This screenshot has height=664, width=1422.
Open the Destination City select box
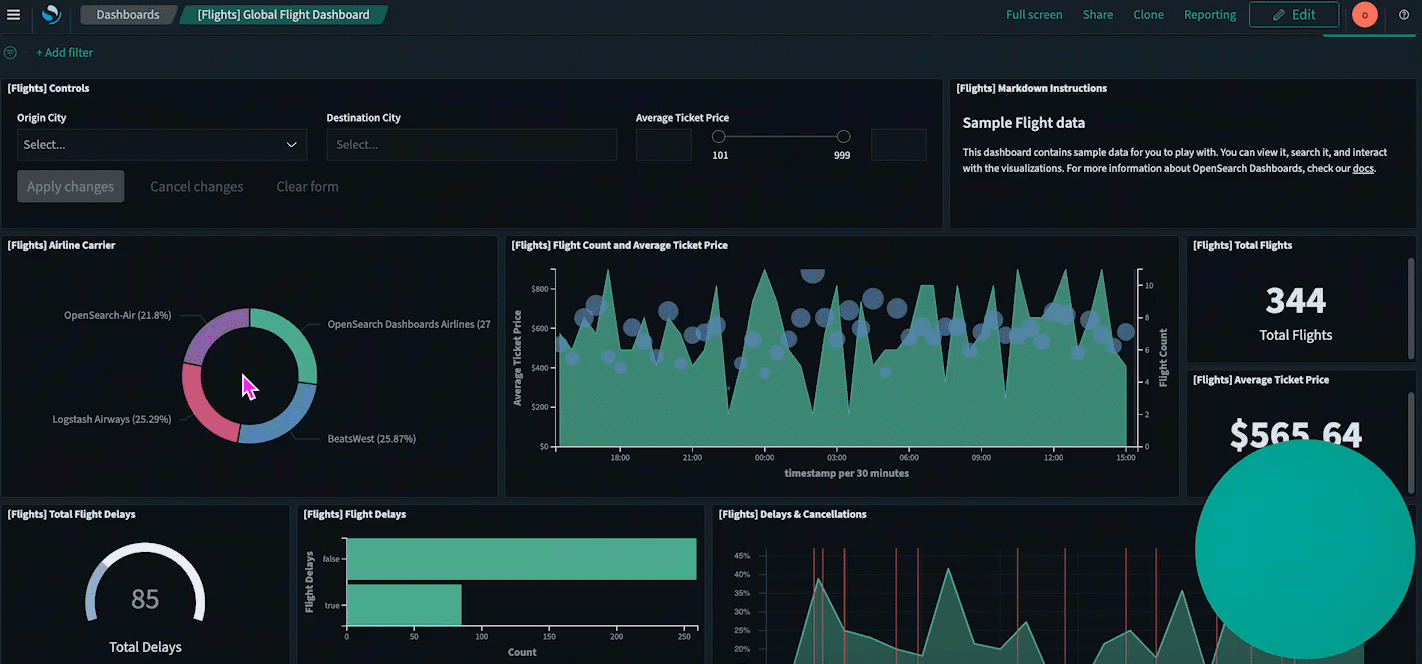coord(471,145)
